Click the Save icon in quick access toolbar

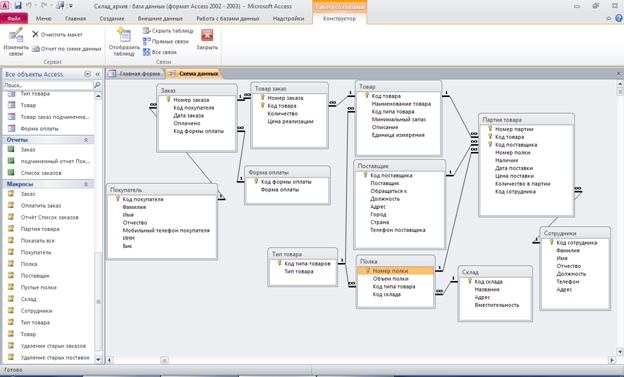click(18, 6)
